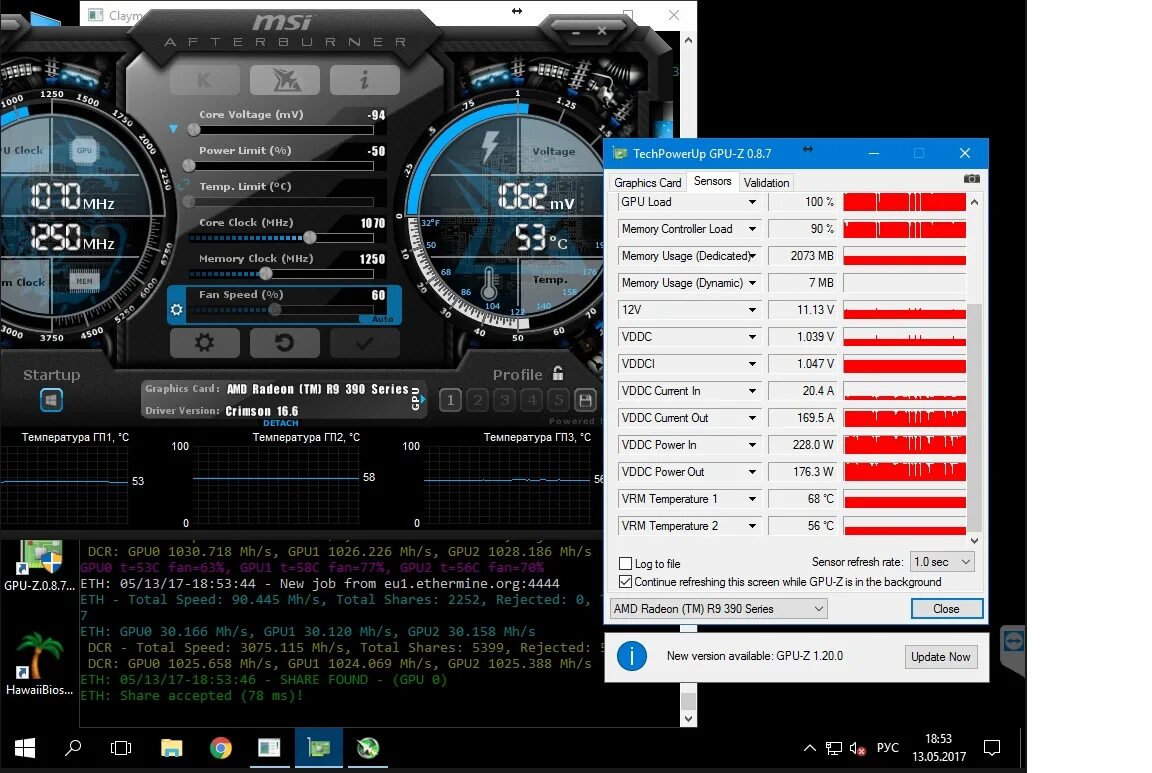
Task: Open GPU Load sensor dropdown
Action: tap(752, 202)
